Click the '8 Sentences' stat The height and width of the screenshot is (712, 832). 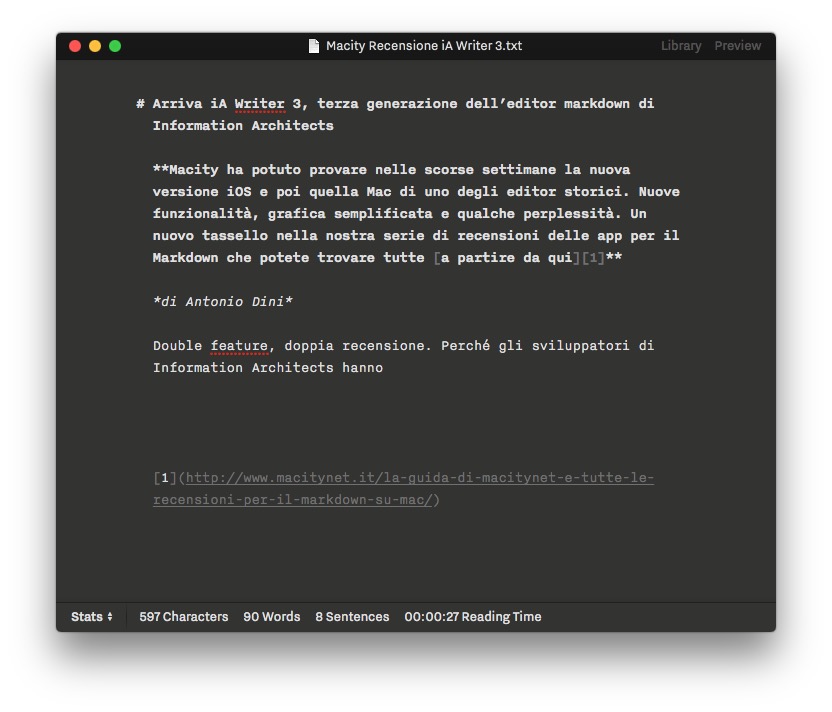[352, 617]
